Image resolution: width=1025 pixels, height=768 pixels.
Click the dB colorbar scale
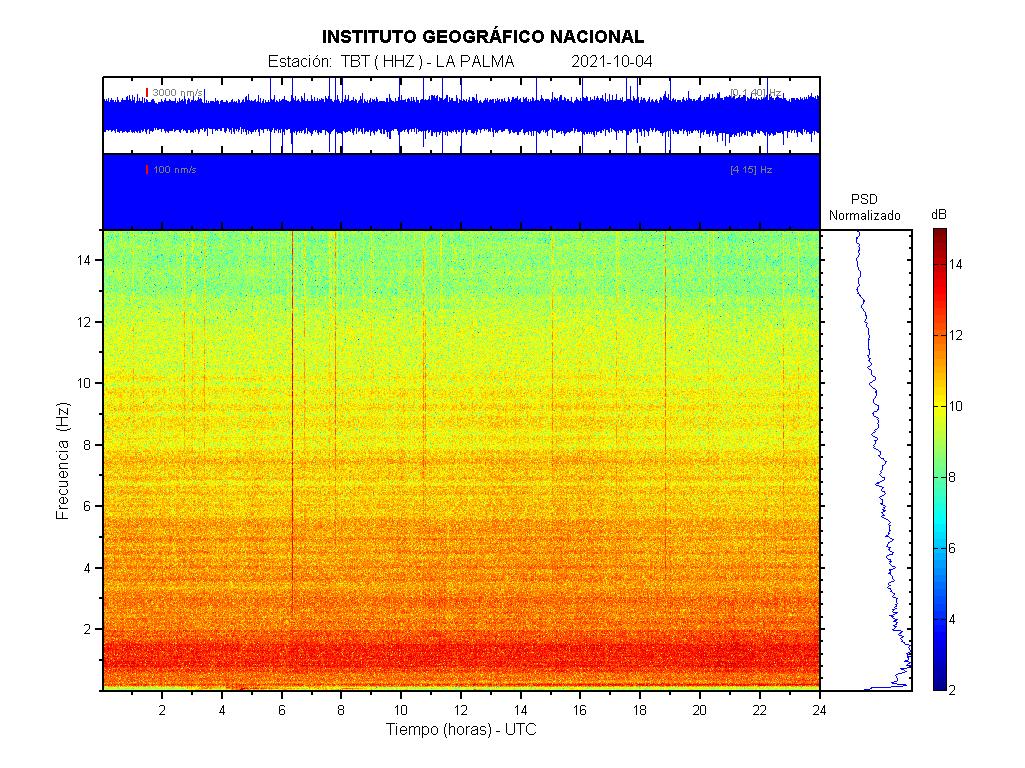[939, 459]
